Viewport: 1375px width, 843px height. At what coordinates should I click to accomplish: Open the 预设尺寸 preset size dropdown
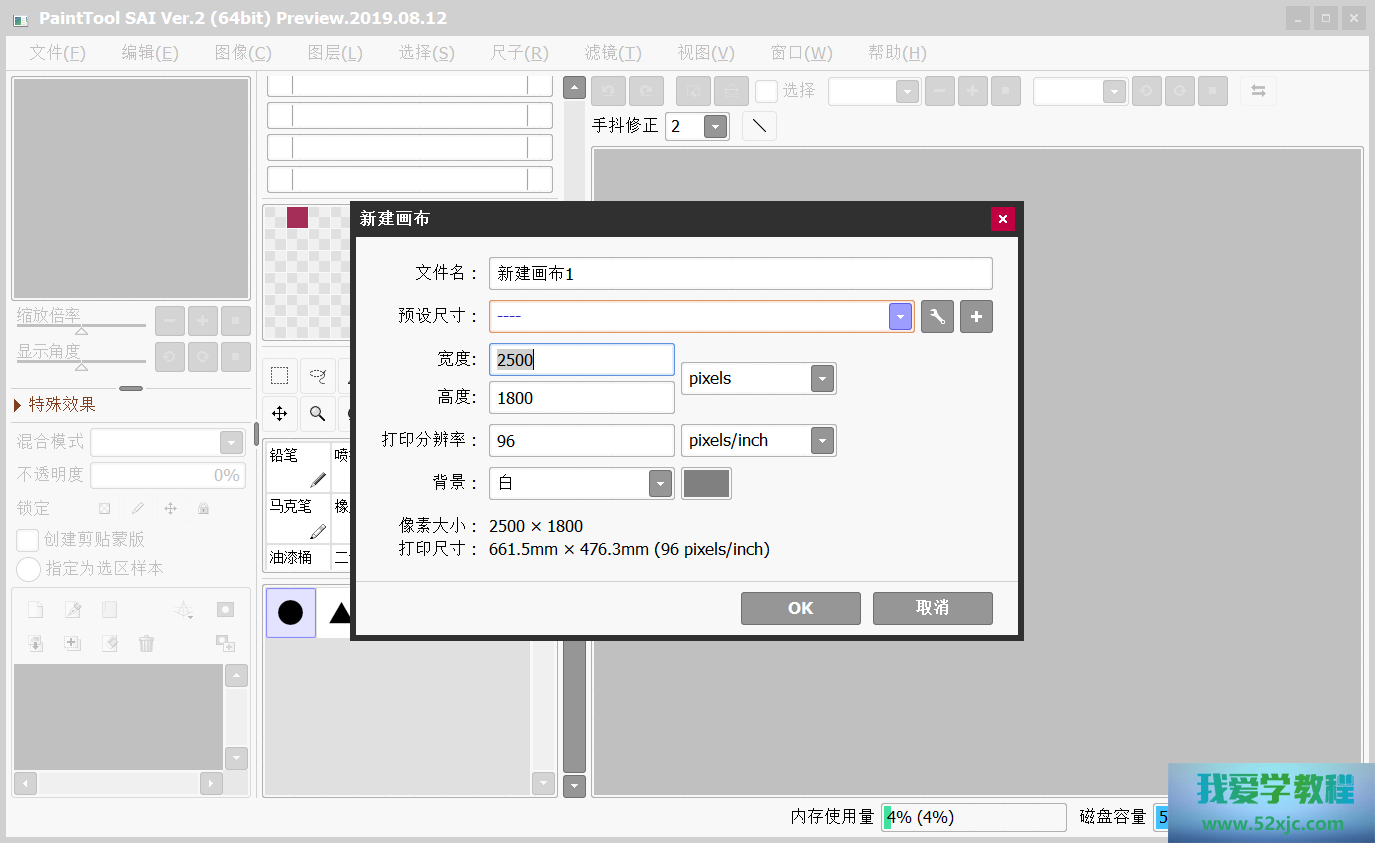pyautogui.click(x=901, y=317)
